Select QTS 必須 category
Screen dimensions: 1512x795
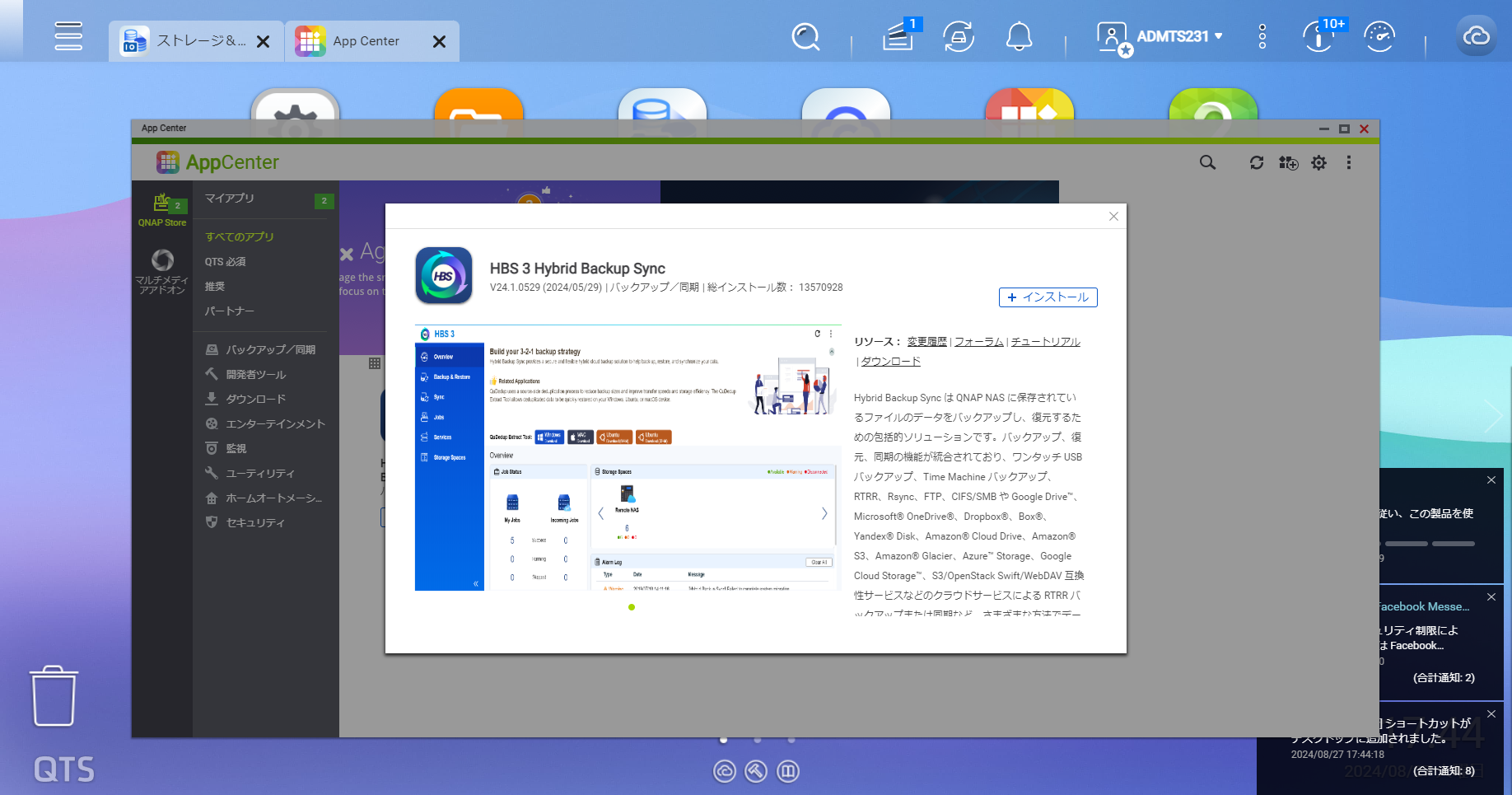pyautogui.click(x=226, y=261)
